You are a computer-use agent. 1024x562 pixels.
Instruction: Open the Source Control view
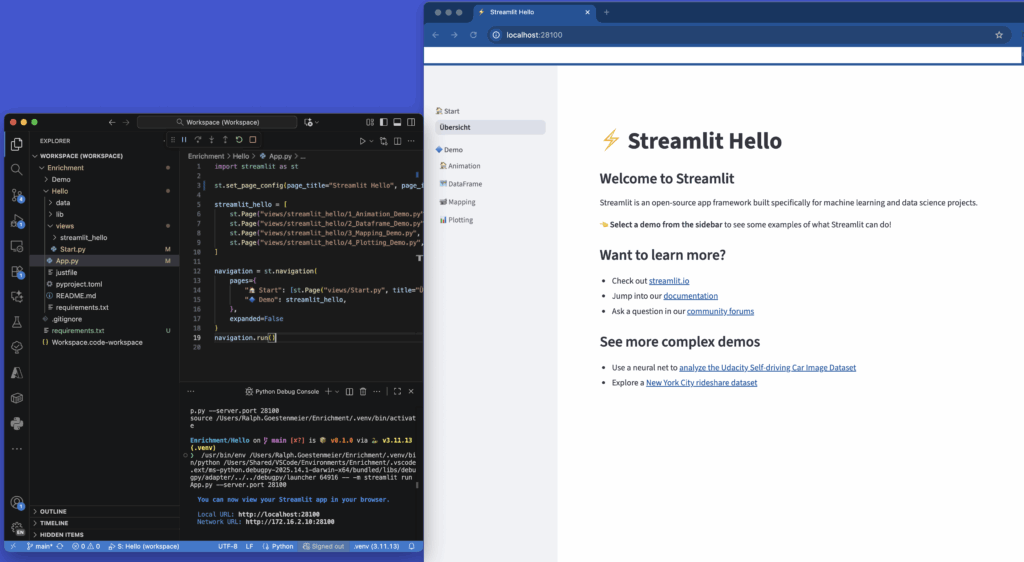click(17, 195)
